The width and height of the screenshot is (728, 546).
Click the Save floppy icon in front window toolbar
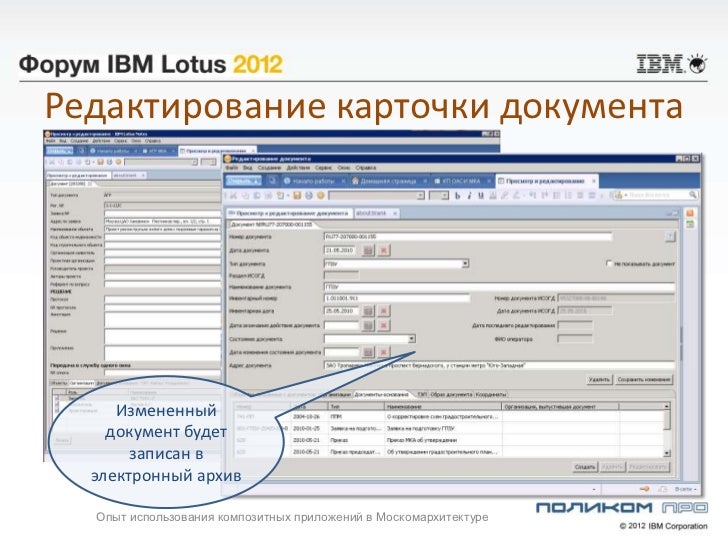(x=297, y=195)
